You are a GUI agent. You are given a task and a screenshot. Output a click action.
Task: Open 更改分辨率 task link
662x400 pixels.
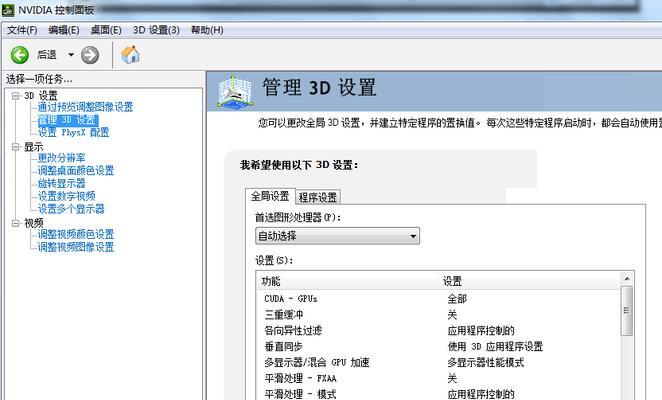click(x=62, y=158)
